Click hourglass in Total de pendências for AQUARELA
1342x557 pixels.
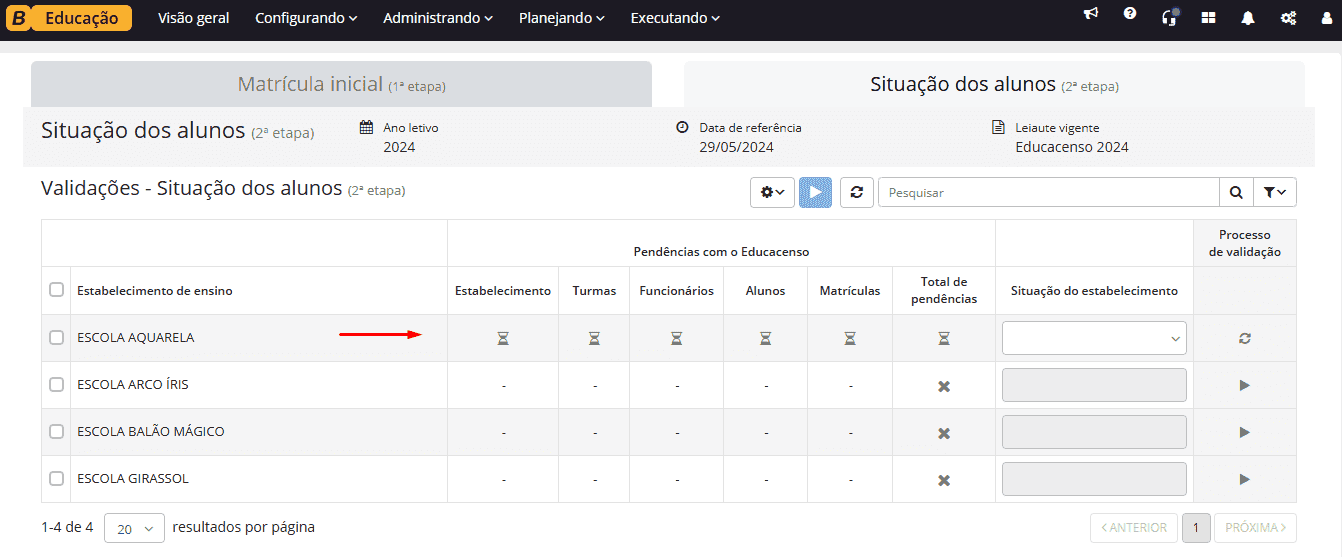[944, 339]
